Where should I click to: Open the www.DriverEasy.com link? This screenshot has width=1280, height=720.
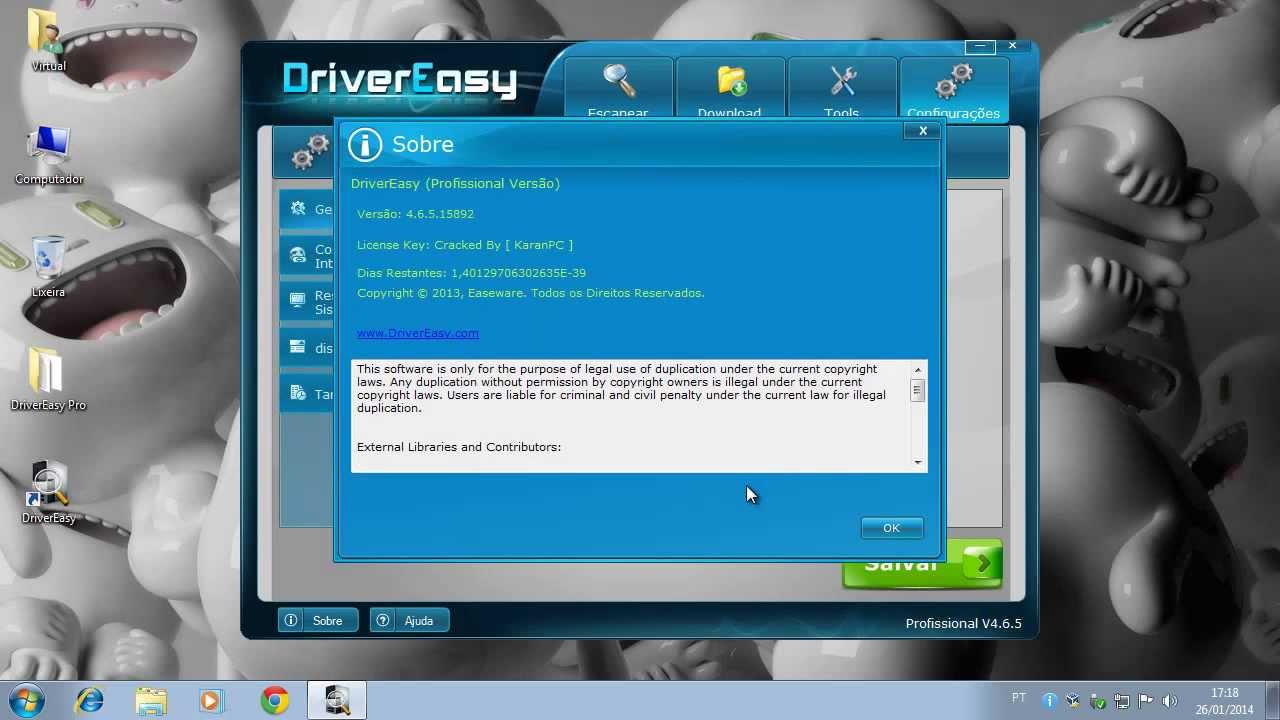(417, 333)
